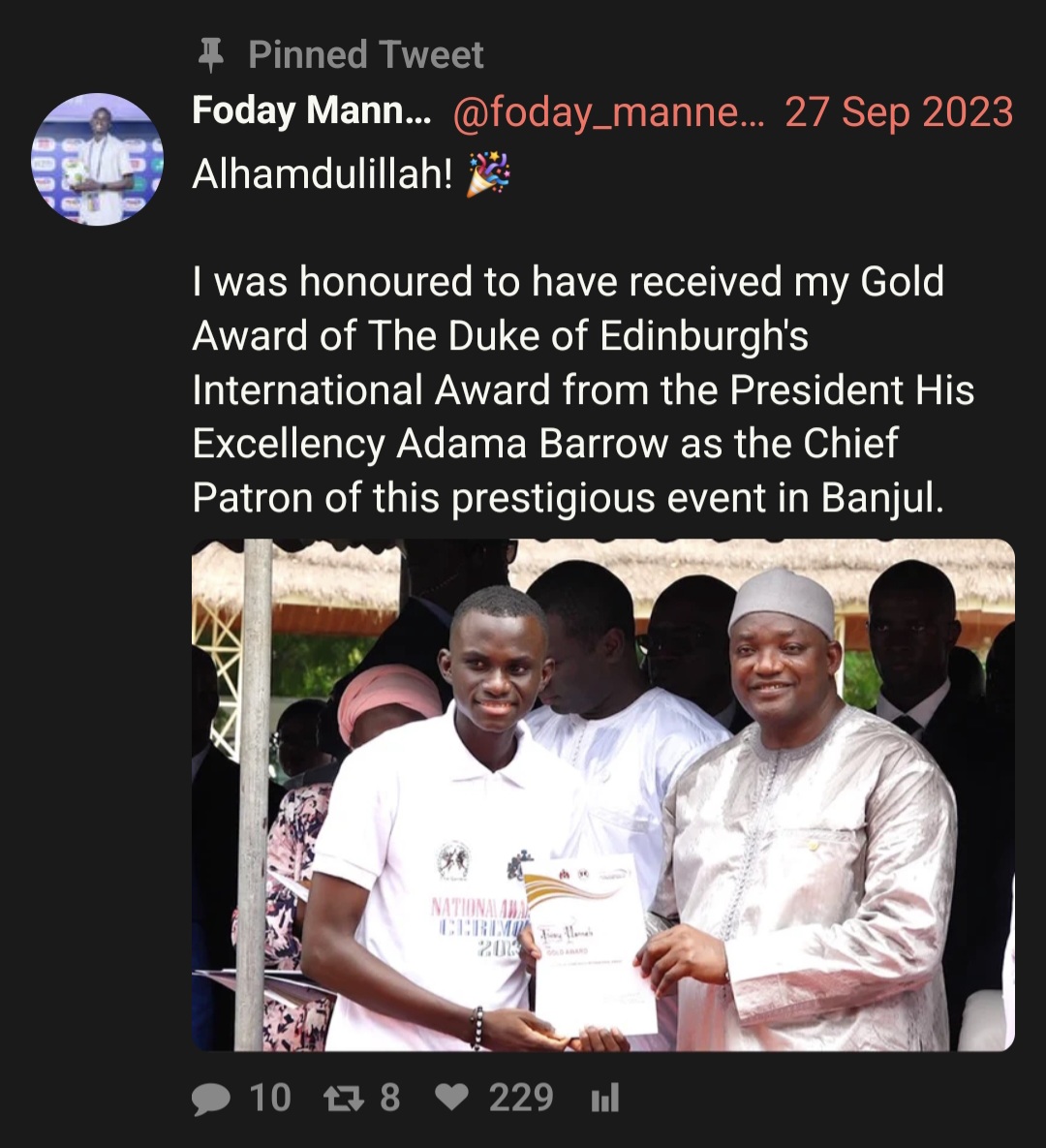Click the party popper emoji
This screenshot has height=1148, width=1046.
[488, 174]
